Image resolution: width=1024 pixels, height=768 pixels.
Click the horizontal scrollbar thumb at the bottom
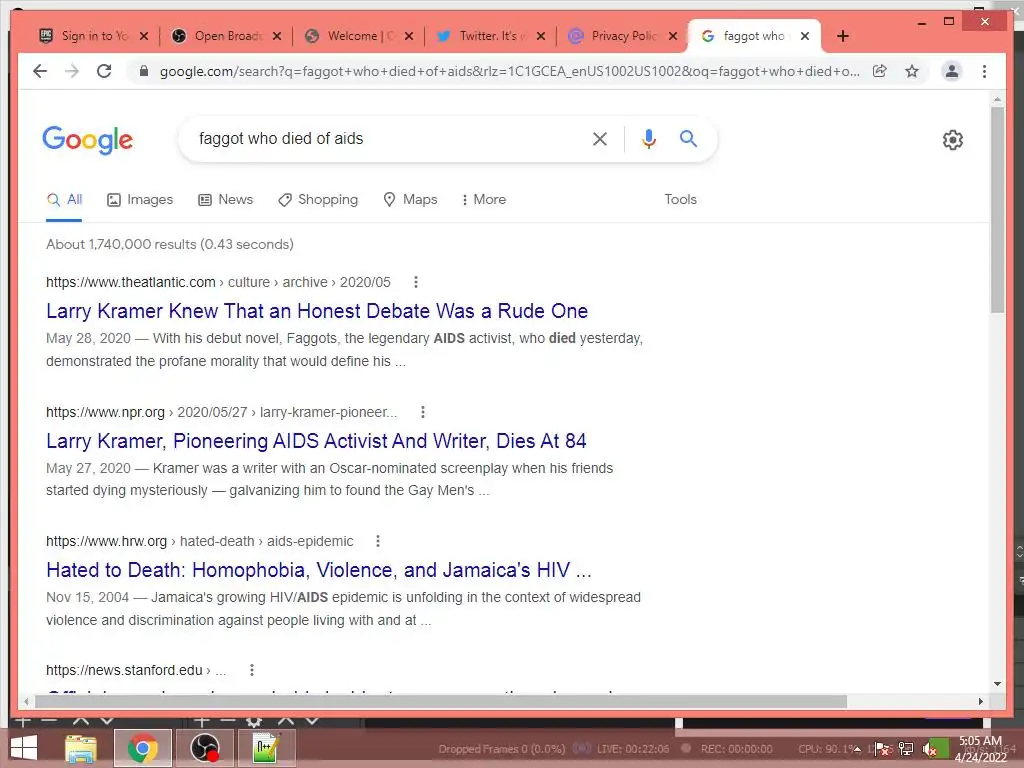(441, 701)
